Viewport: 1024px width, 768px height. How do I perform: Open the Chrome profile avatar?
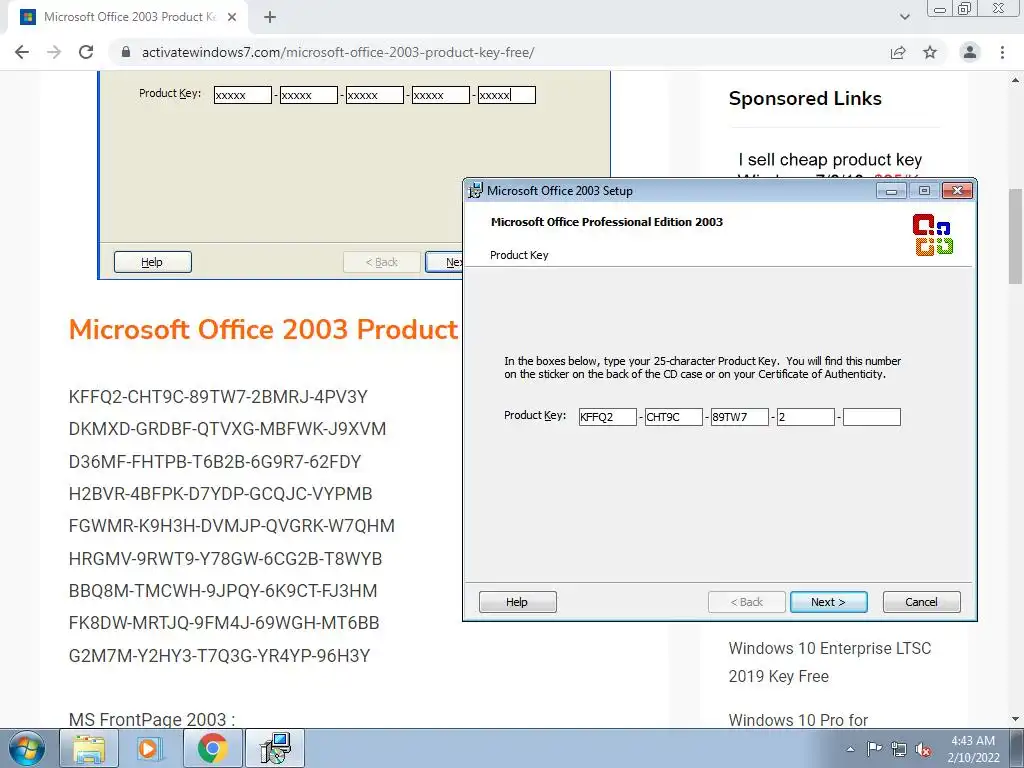click(x=970, y=52)
